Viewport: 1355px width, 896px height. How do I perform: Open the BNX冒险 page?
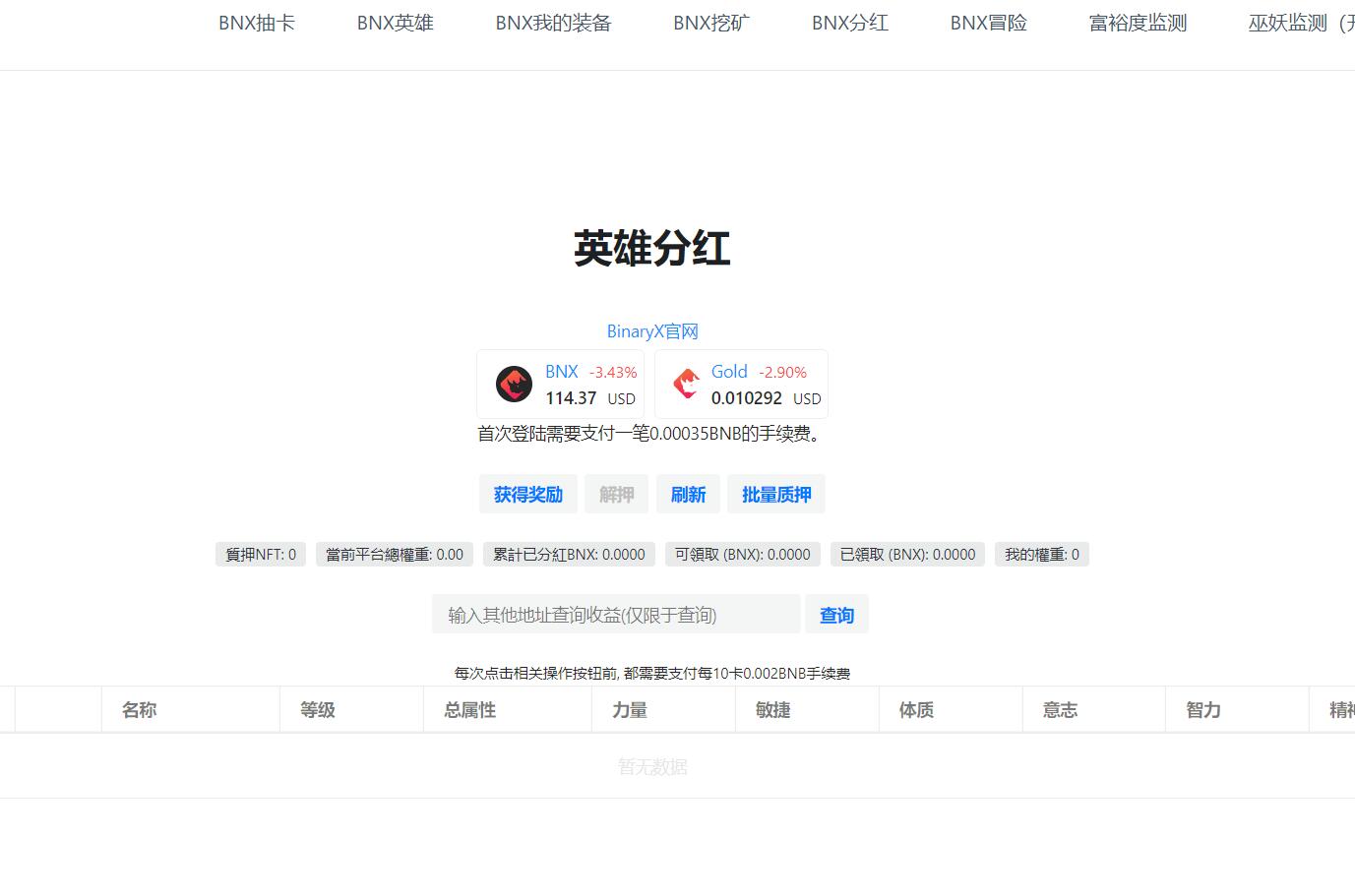[x=987, y=23]
